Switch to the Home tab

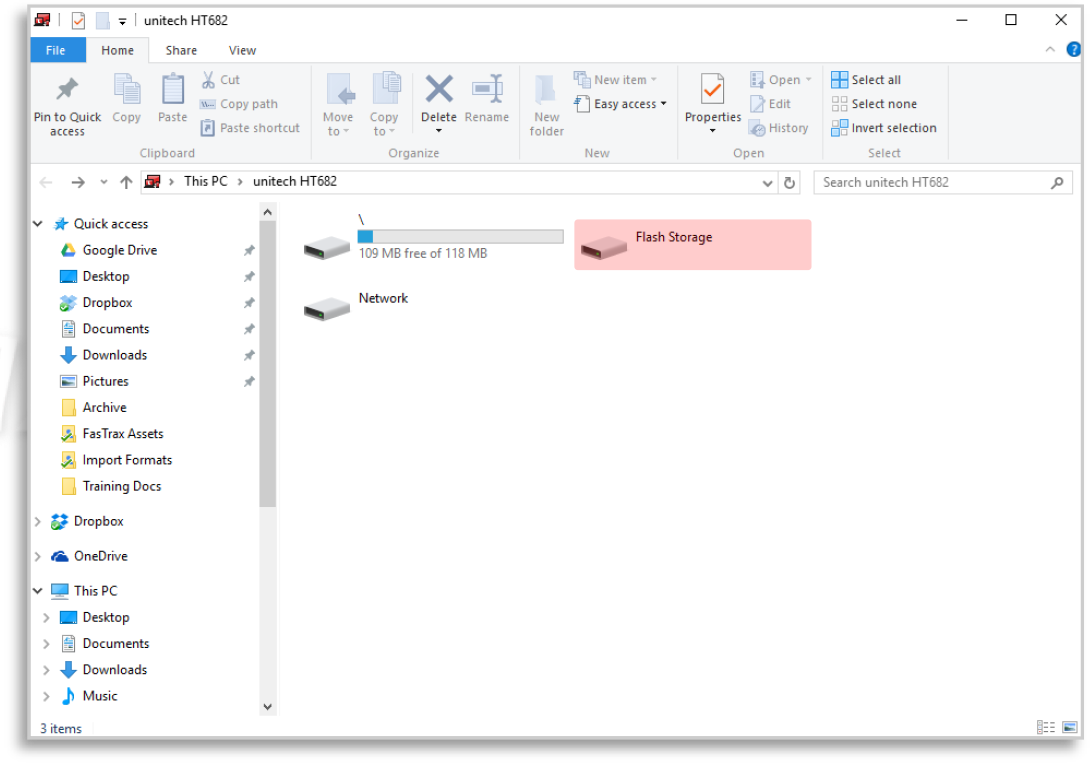117,50
